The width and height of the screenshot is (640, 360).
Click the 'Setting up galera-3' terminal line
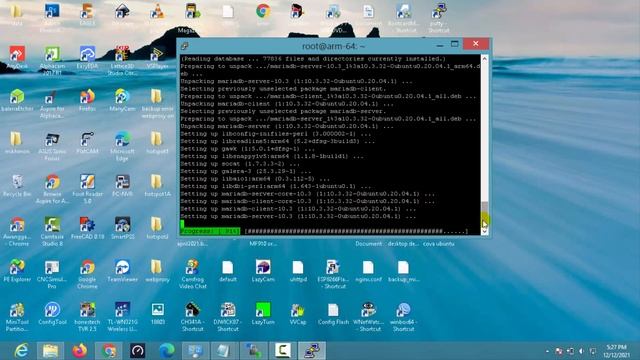point(246,171)
